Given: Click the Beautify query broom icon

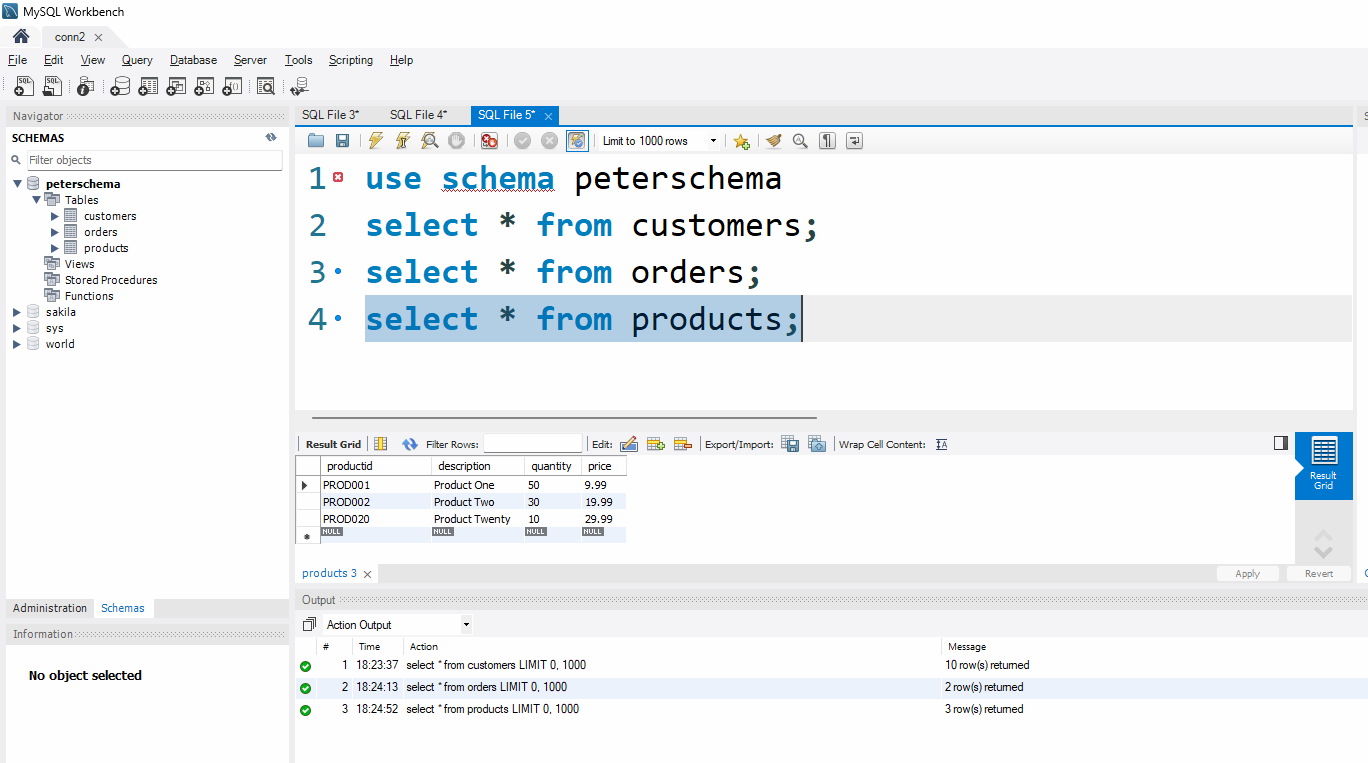Looking at the screenshot, I should 773,141.
